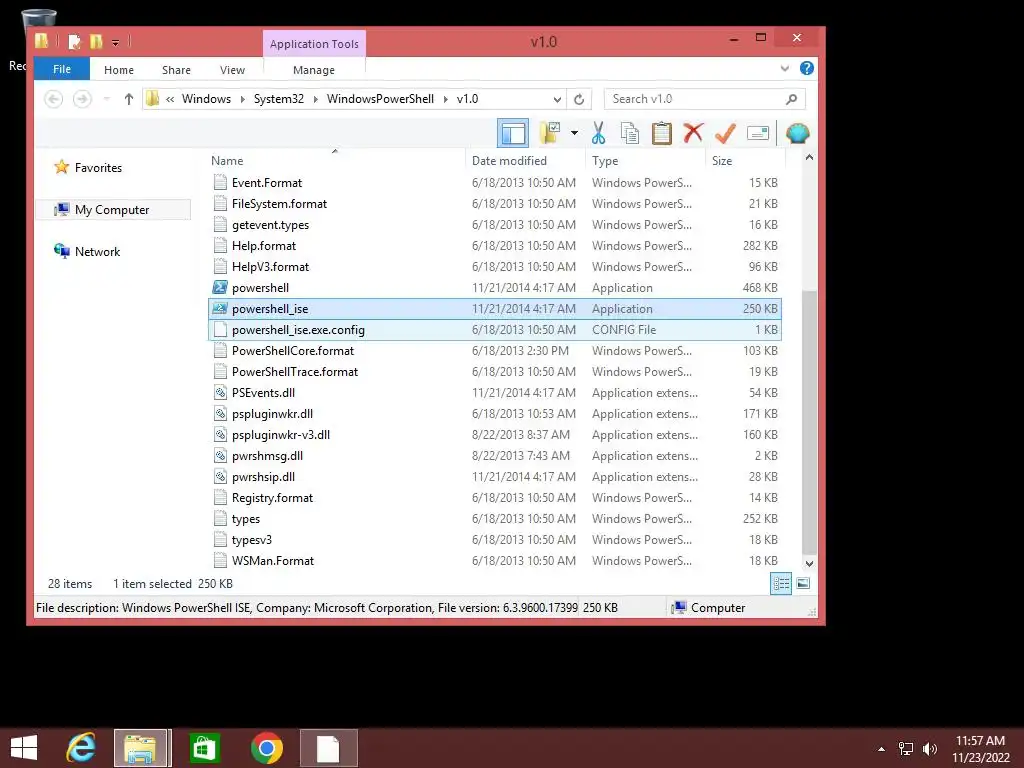This screenshot has height=768, width=1024.
Task: Click the Properties icon in quick access toolbar
Action: pyautogui.click(x=74, y=42)
